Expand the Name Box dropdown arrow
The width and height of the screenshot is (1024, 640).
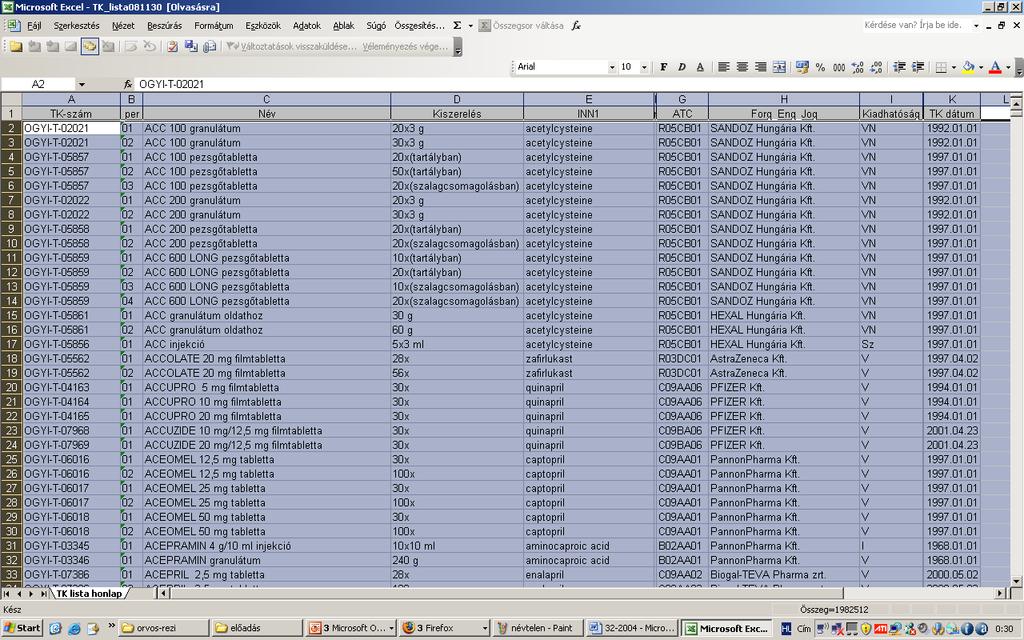pos(82,84)
